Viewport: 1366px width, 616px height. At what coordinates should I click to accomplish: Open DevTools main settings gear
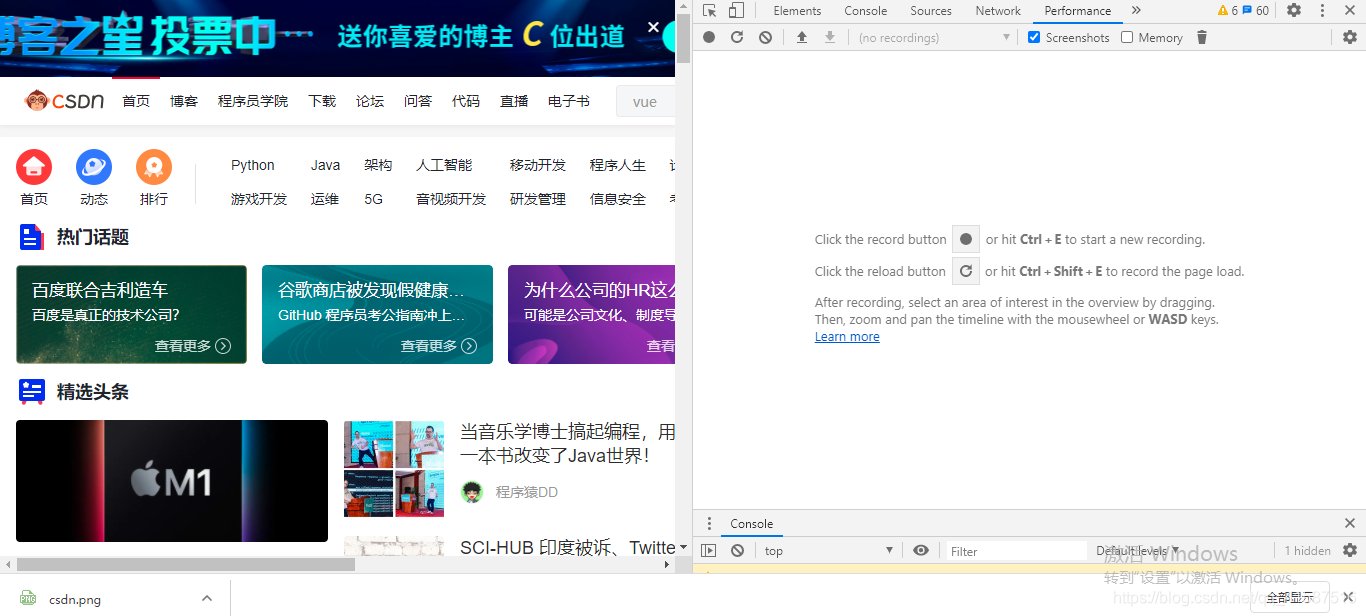[1294, 11]
